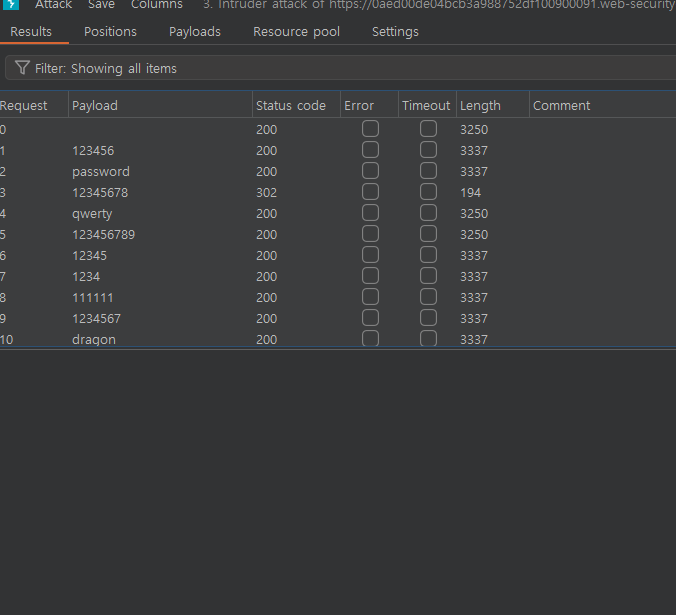Select the payload 'password' cell

101,172
